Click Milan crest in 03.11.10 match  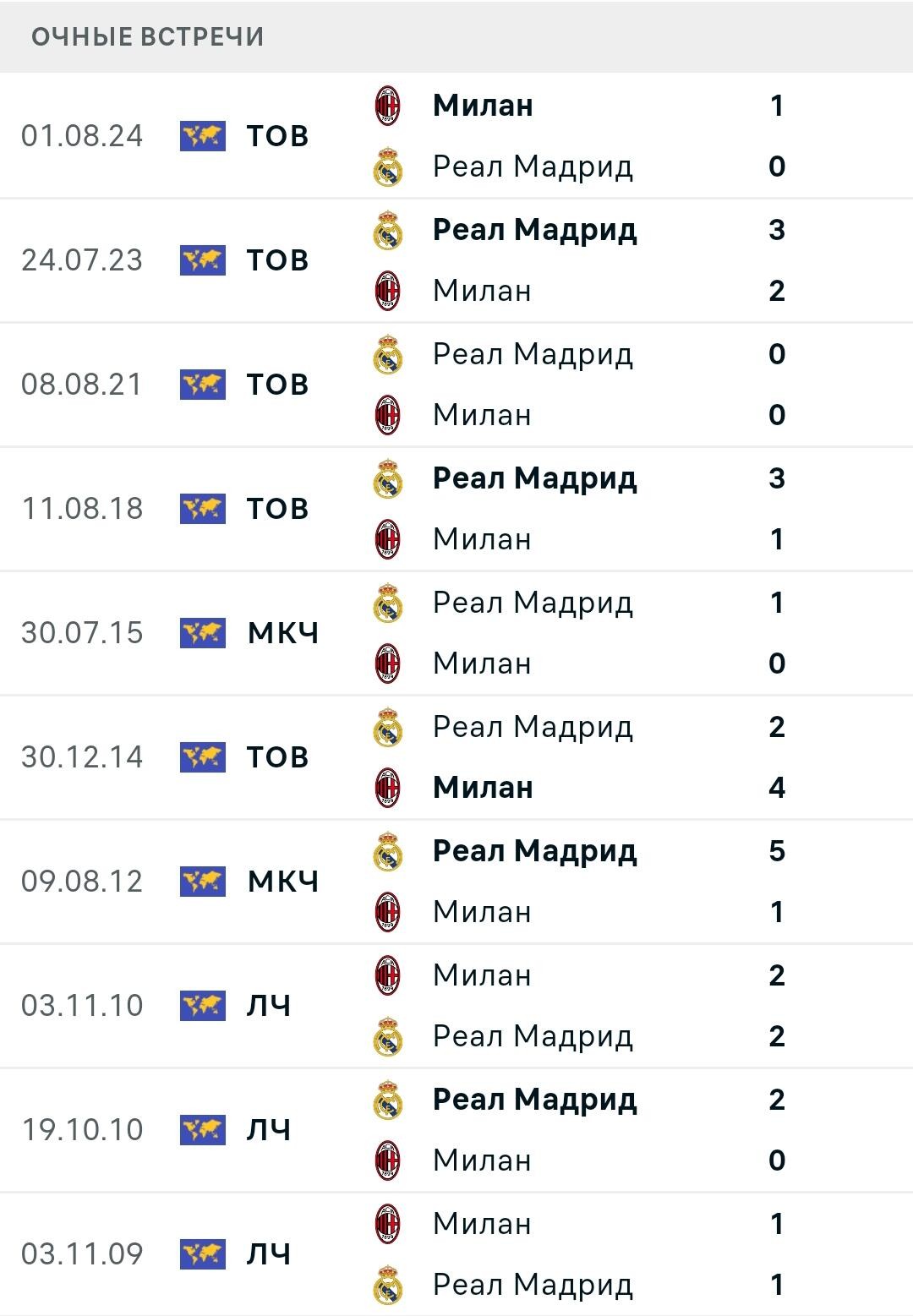tap(388, 975)
